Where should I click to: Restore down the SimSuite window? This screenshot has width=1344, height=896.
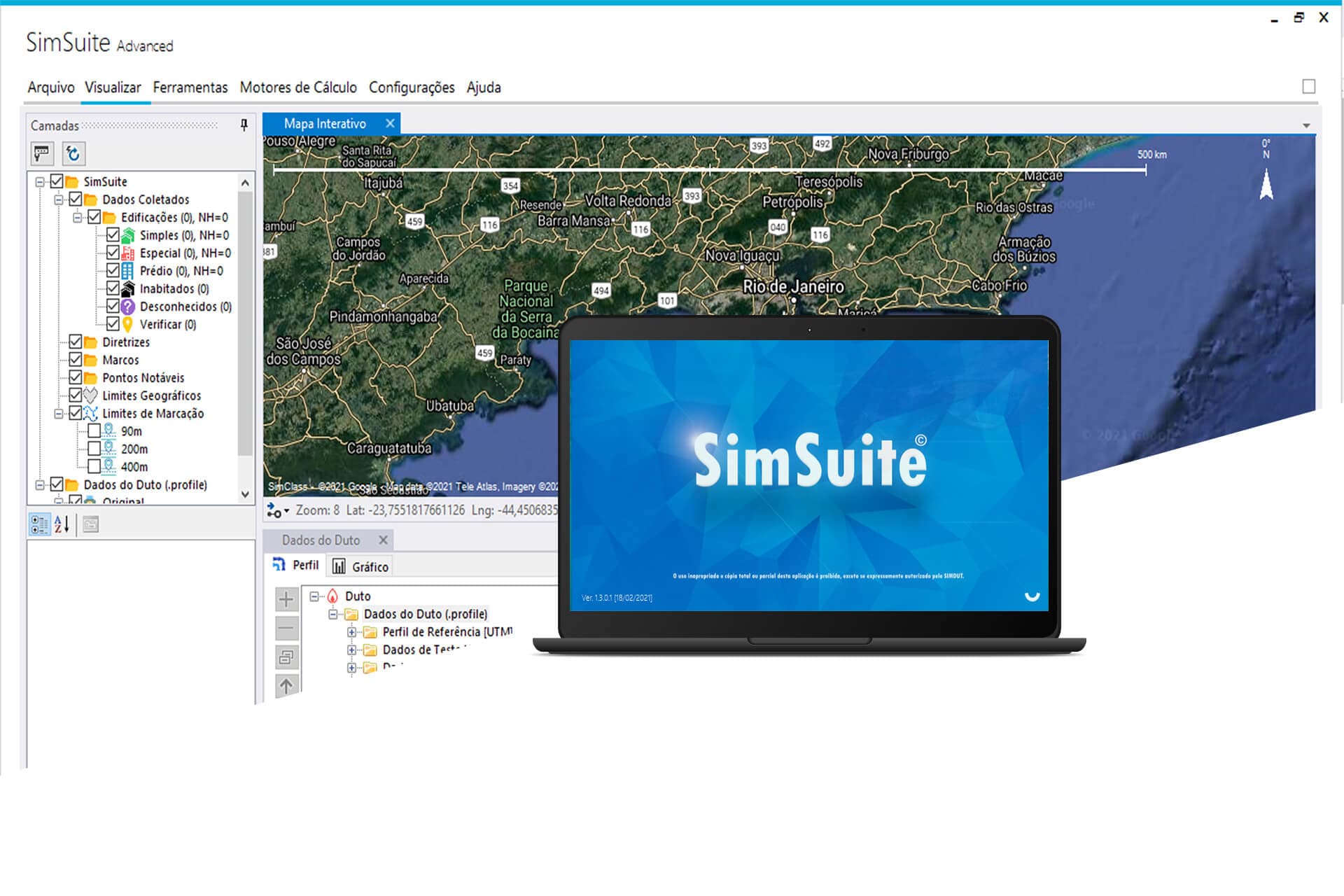(x=1298, y=17)
